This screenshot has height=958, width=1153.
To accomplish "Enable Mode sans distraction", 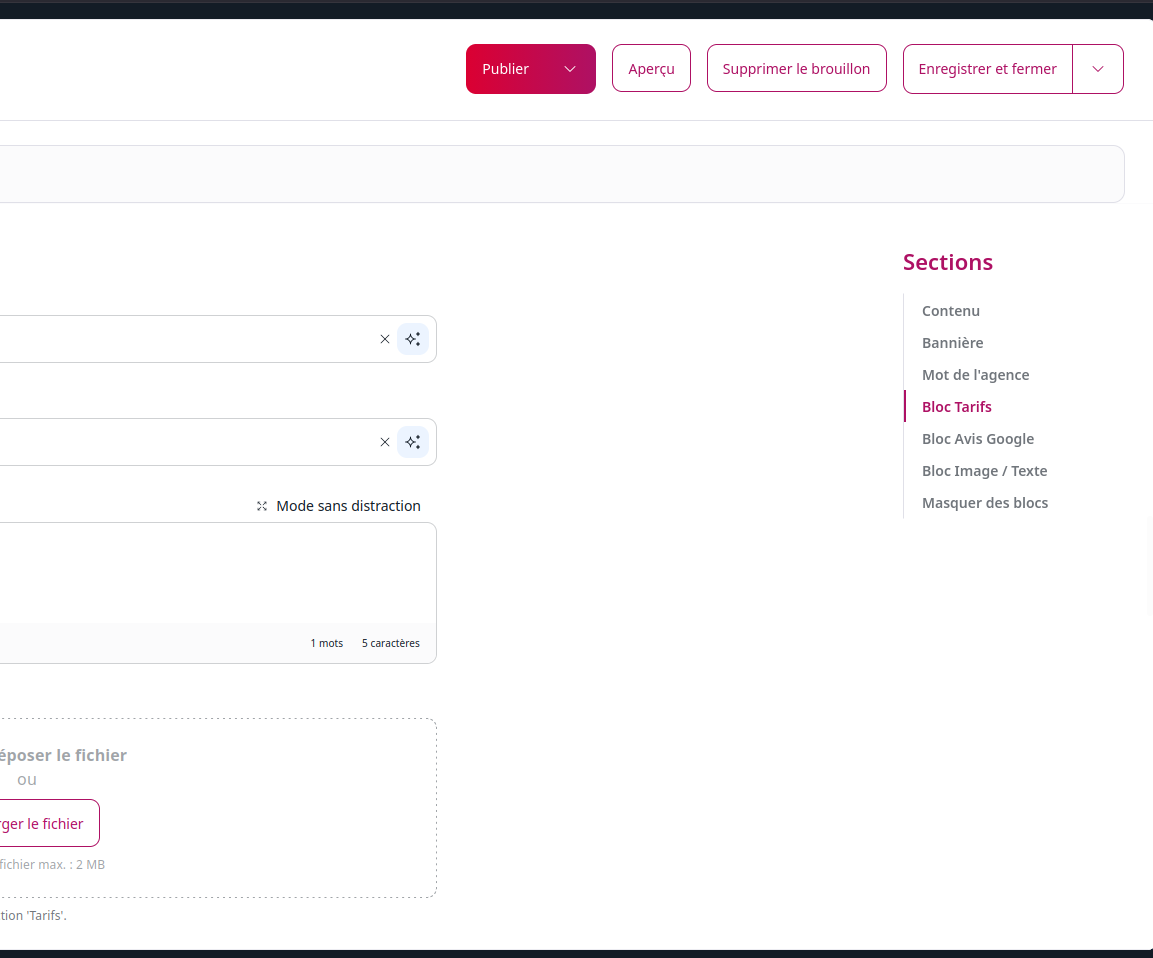I will point(339,506).
